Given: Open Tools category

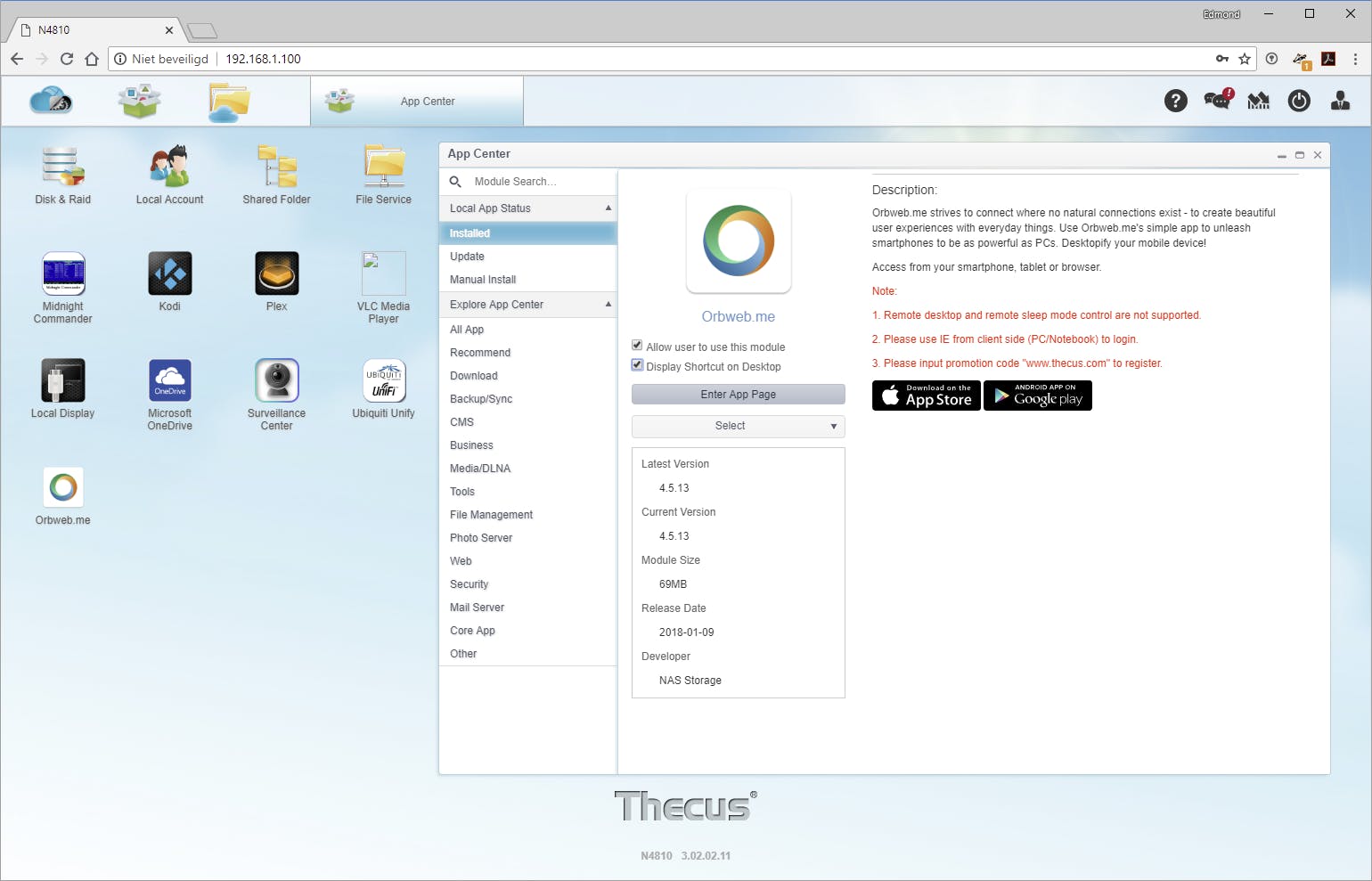Looking at the screenshot, I should [x=527, y=492].
